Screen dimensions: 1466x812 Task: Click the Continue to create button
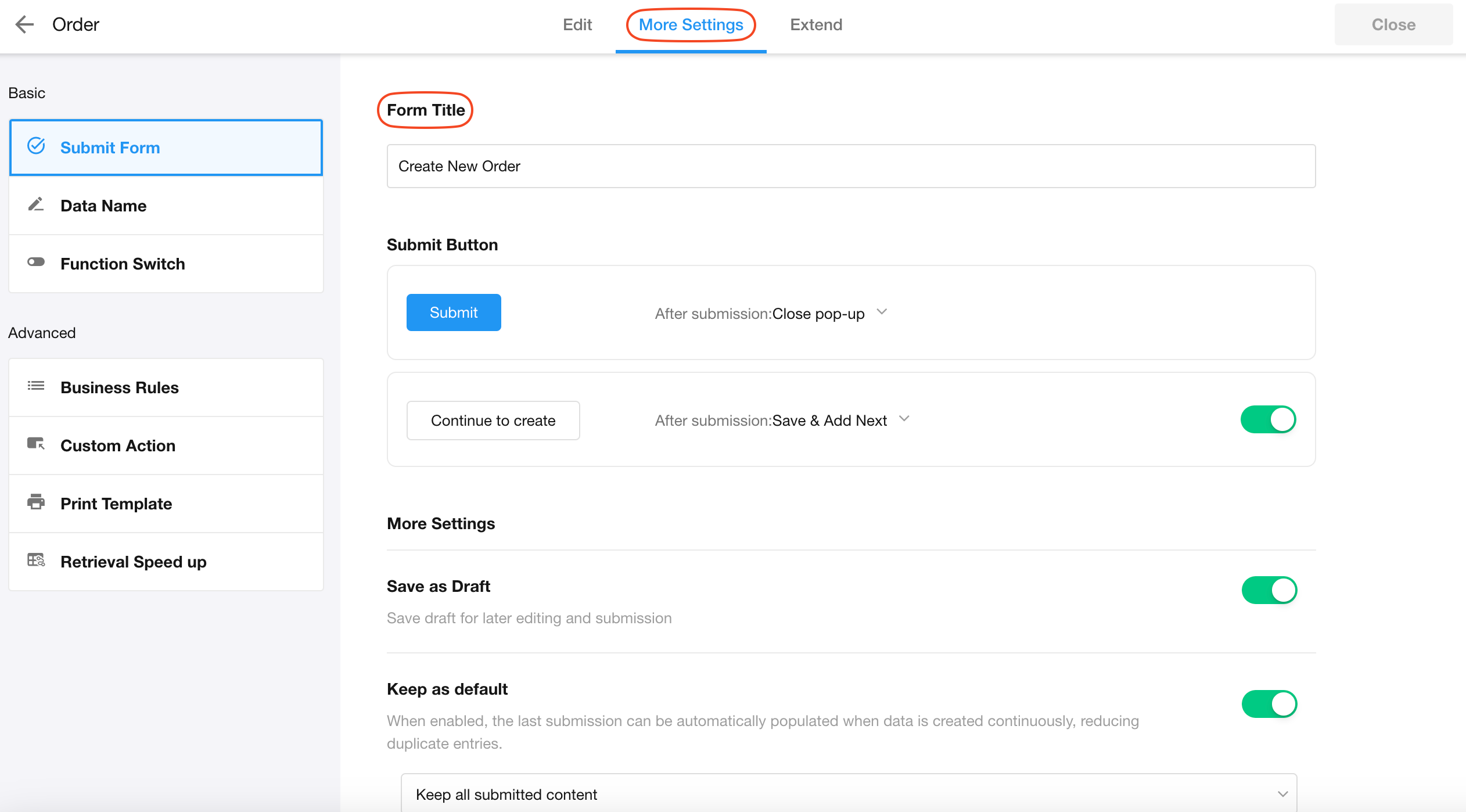point(493,421)
